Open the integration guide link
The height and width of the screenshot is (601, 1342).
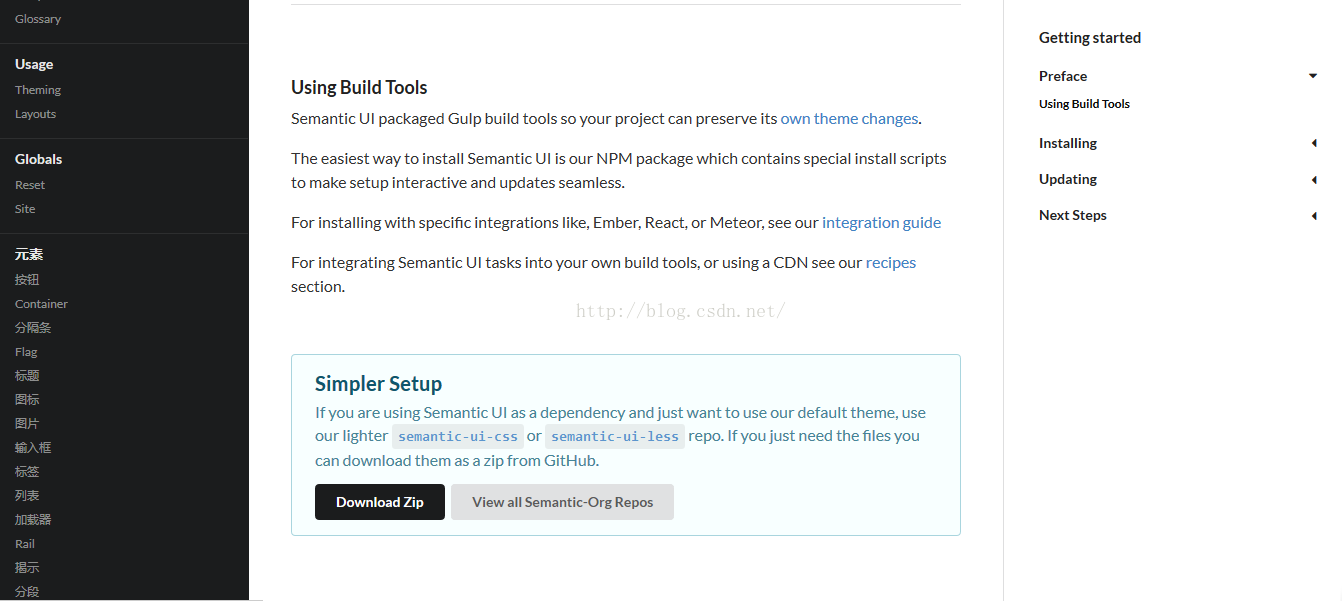(x=881, y=222)
